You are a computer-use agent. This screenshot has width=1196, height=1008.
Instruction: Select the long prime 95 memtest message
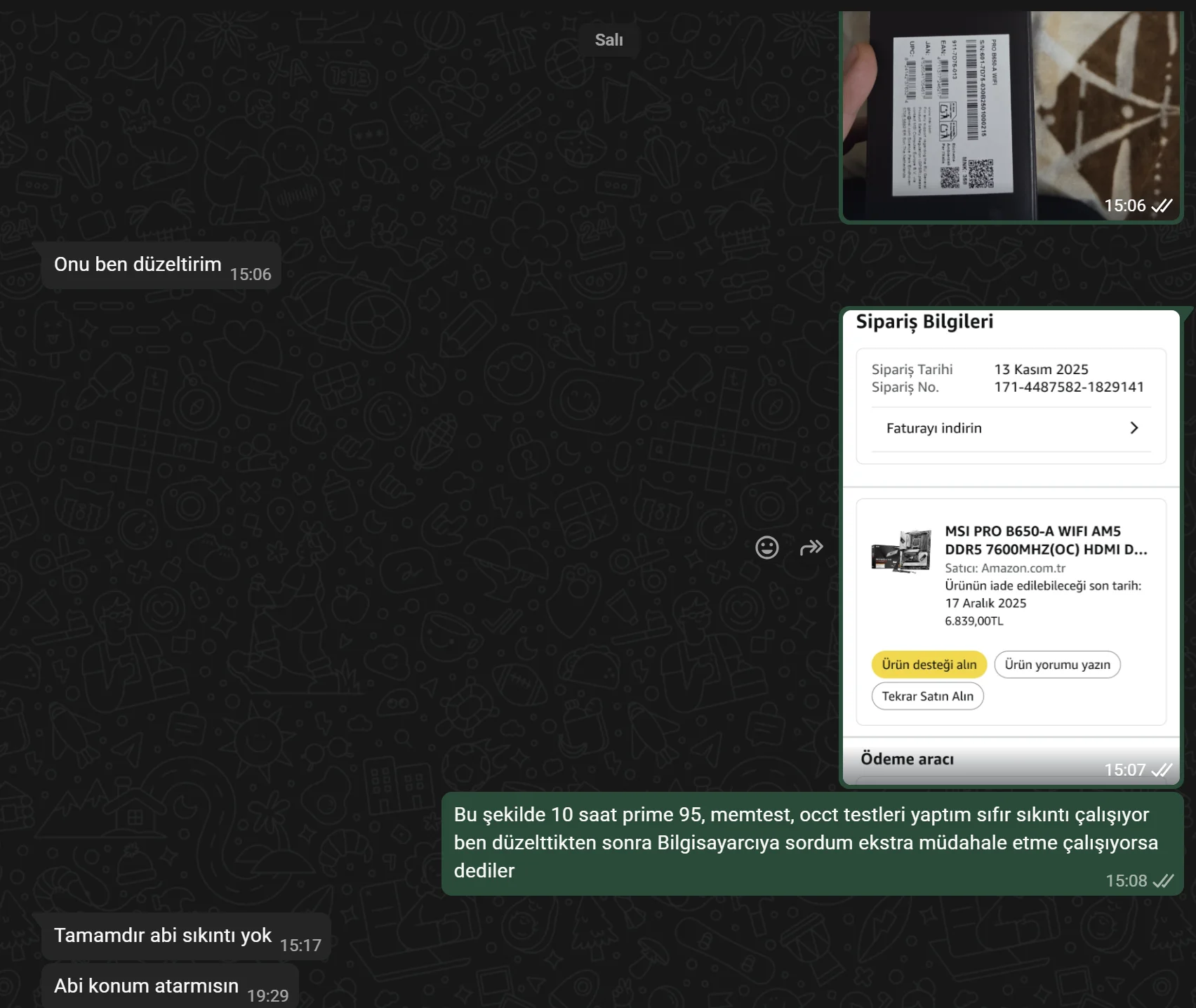click(813, 844)
